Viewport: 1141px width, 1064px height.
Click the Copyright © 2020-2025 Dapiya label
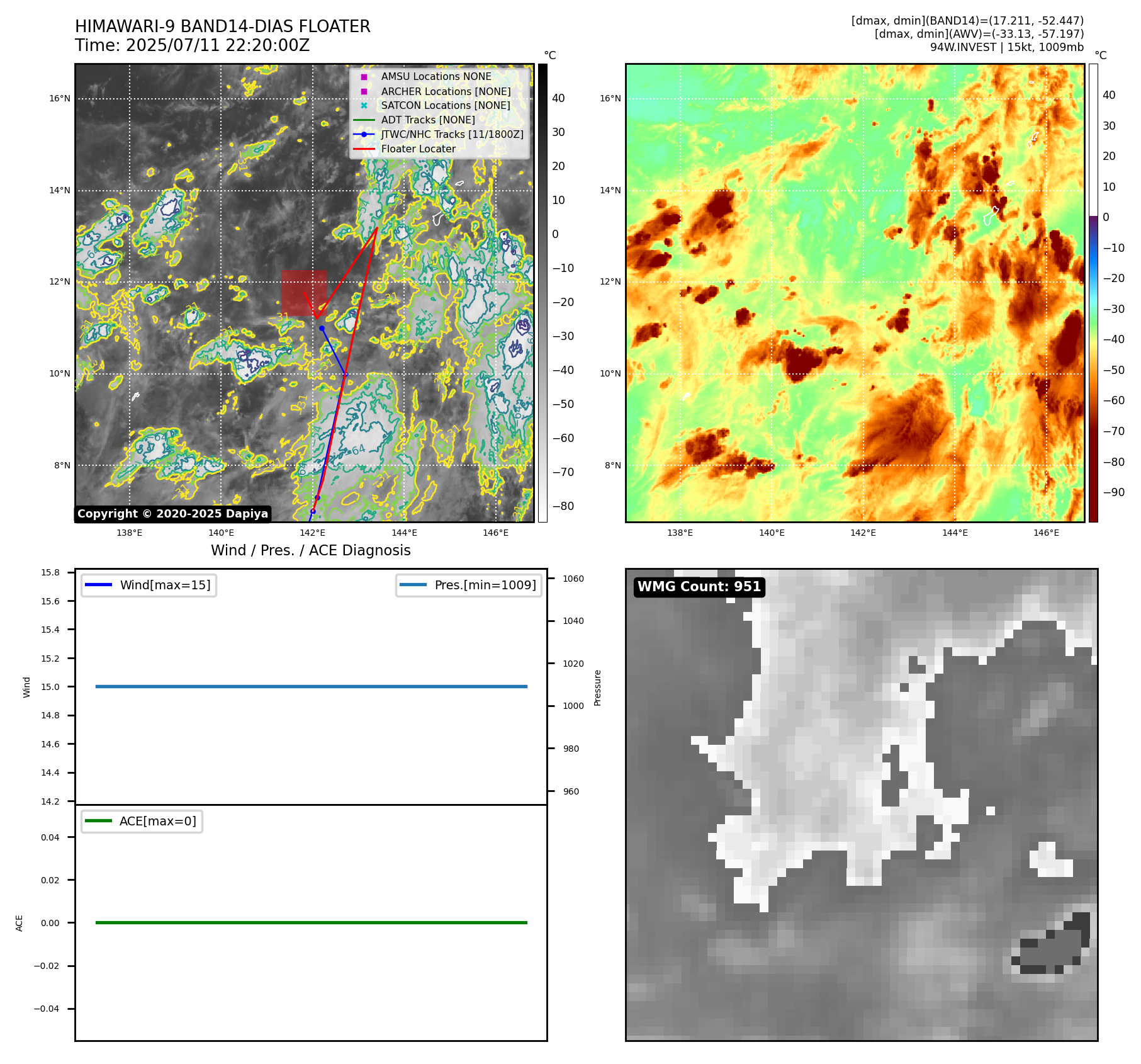click(173, 514)
